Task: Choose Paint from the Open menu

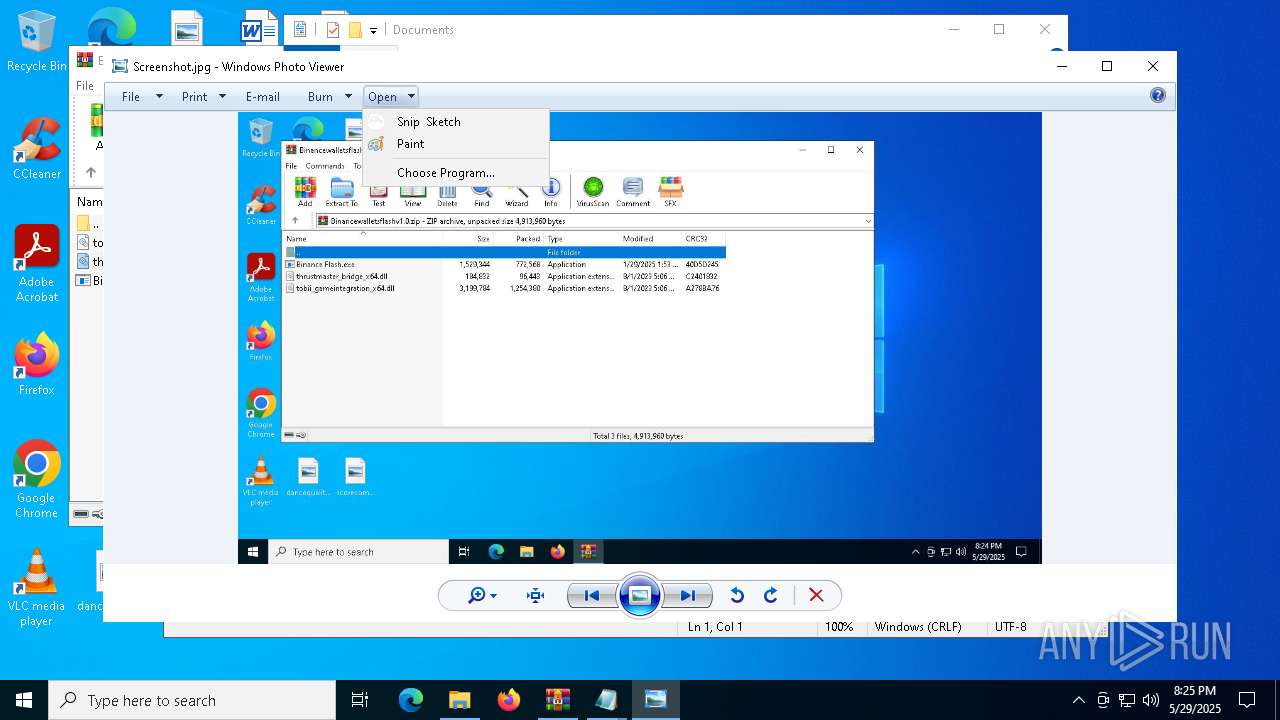Action: [456, 144]
